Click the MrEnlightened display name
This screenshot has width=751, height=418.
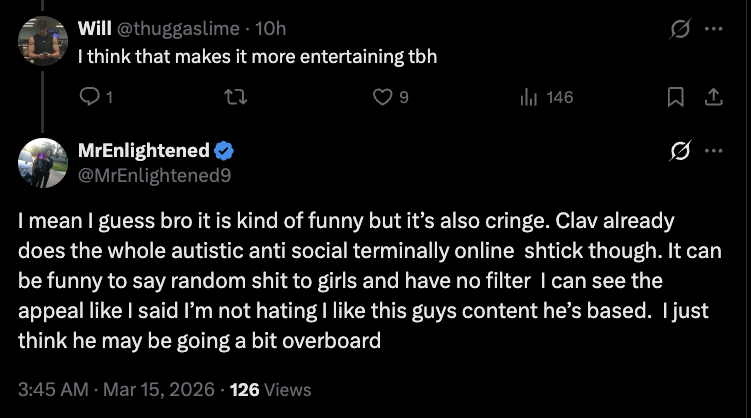tap(144, 150)
